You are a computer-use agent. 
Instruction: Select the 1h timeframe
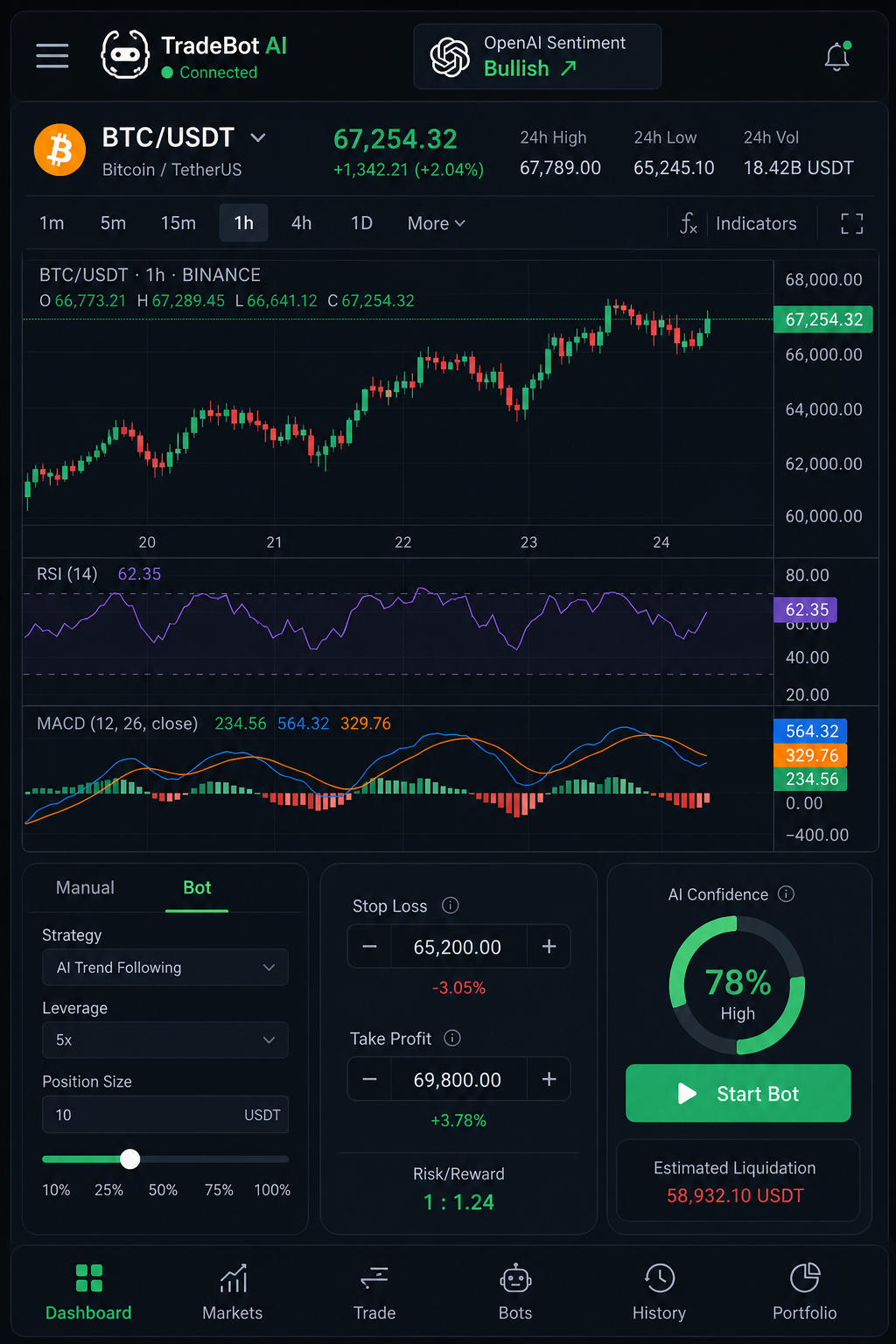pos(243,223)
